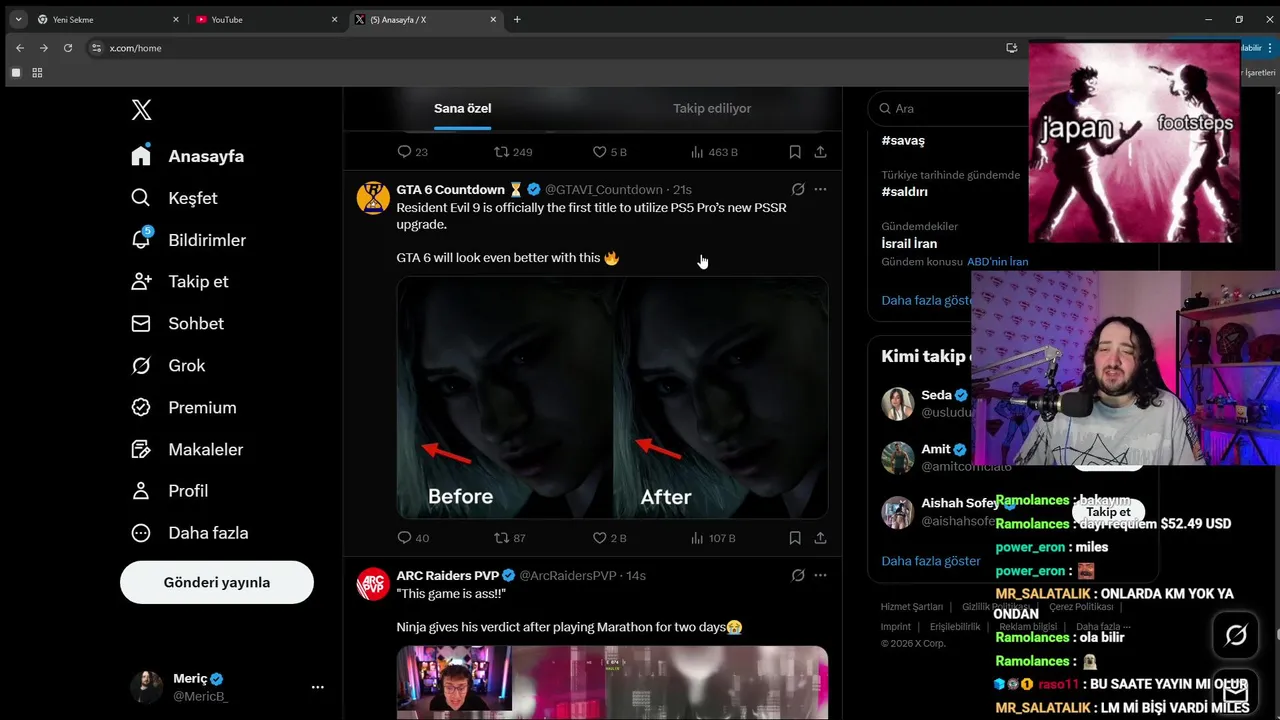Open more options on GTA 6 Countdown post
Screen dimensions: 1280x720
click(x=820, y=189)
